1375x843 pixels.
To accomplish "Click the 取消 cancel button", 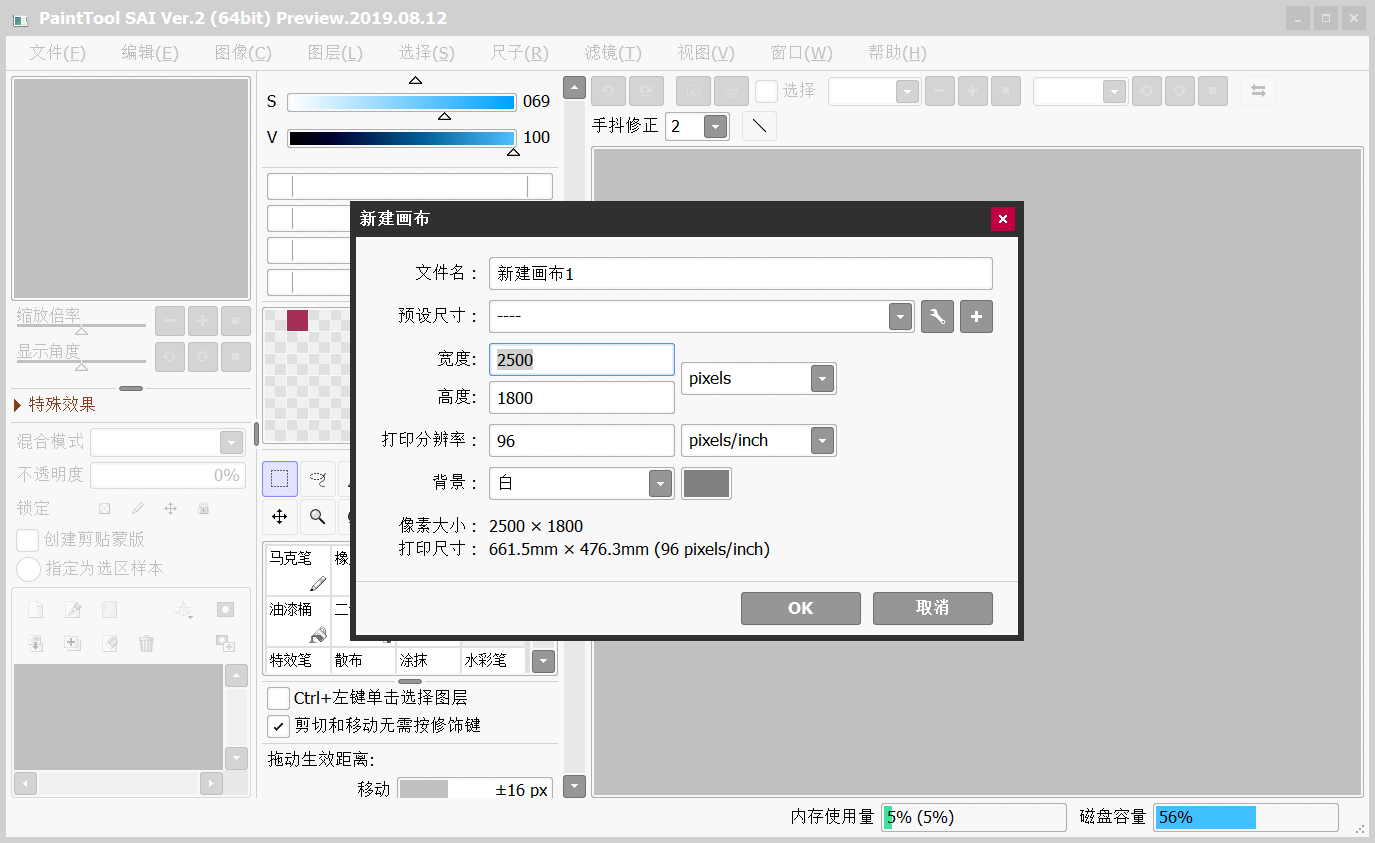I will [x=933, y=608].
